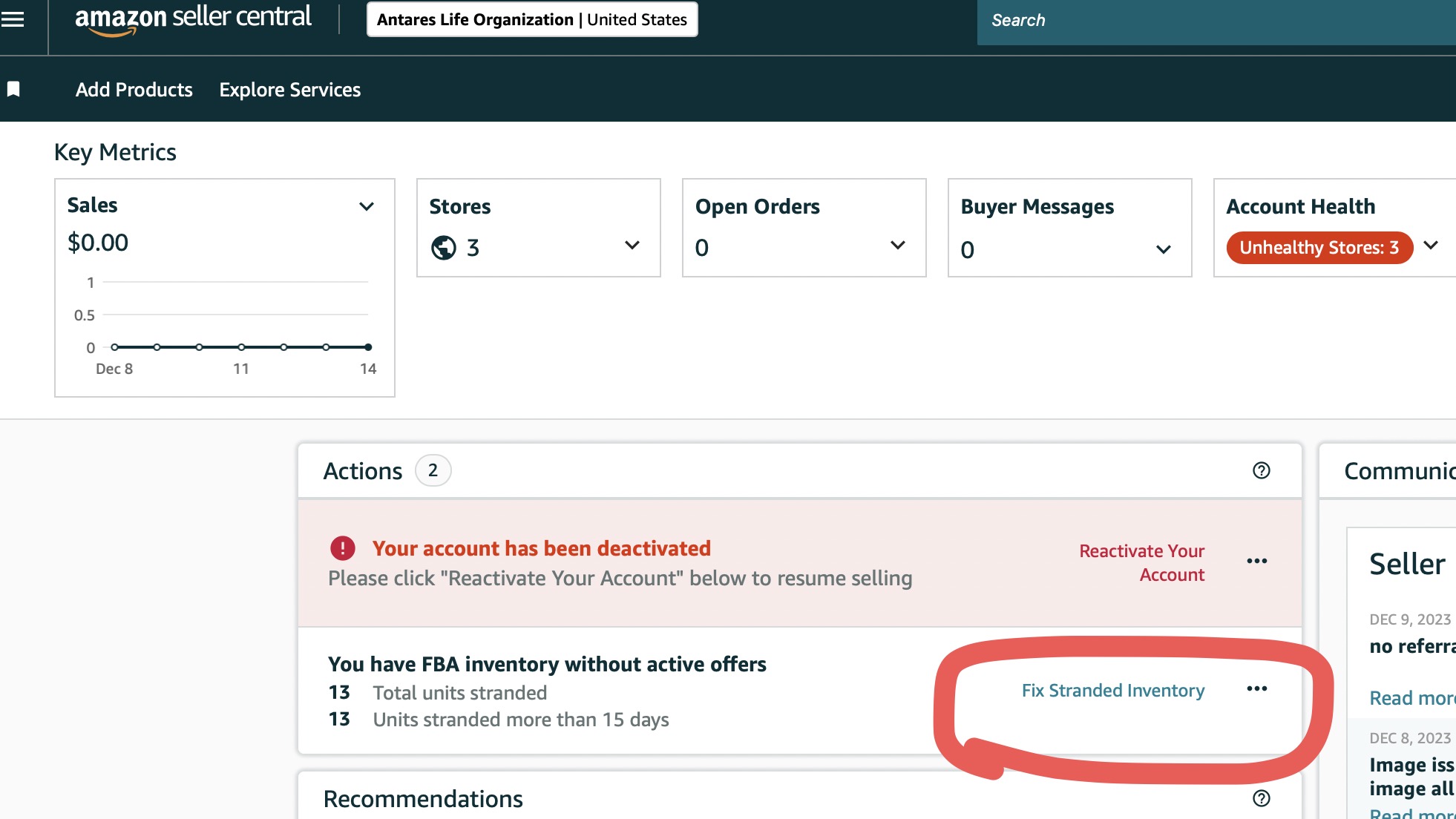Click '13 Total units stranded' row
1456x819 pixels.
(x=438, y=693)
